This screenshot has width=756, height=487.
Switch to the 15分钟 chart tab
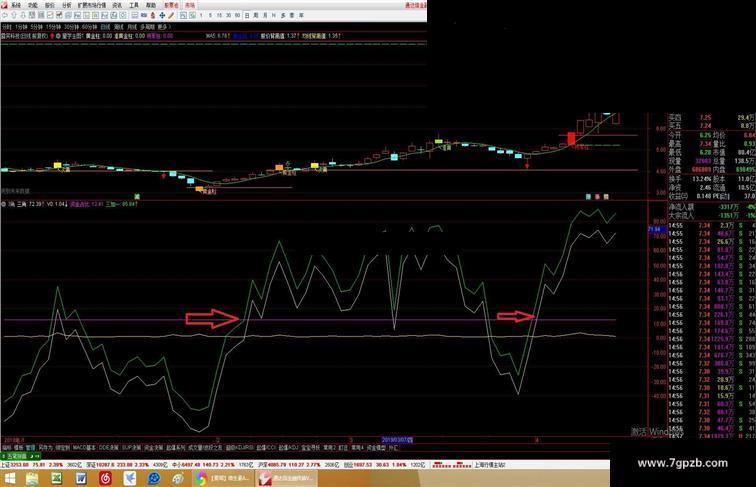tap(52, 27)
